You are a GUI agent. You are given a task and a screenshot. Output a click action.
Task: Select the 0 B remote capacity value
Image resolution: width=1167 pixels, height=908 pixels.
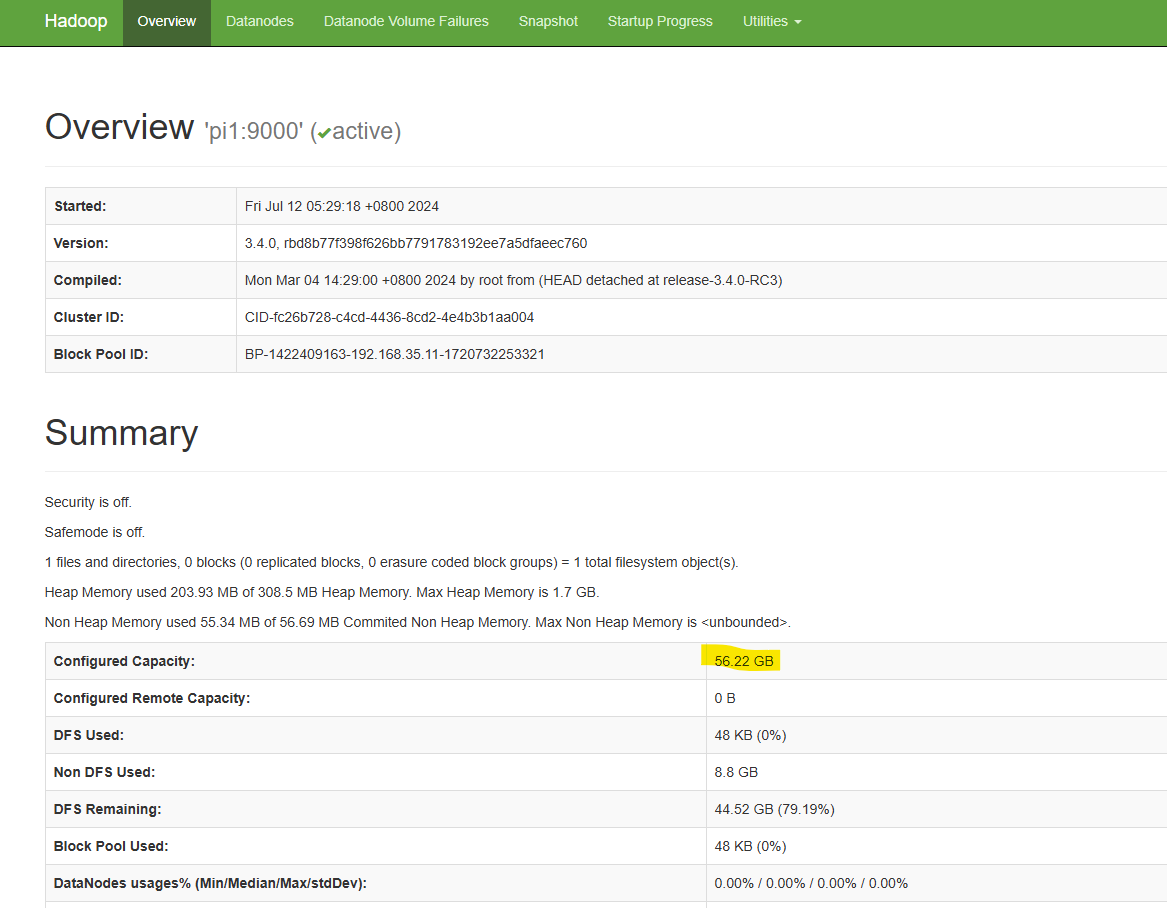(725, 698)
